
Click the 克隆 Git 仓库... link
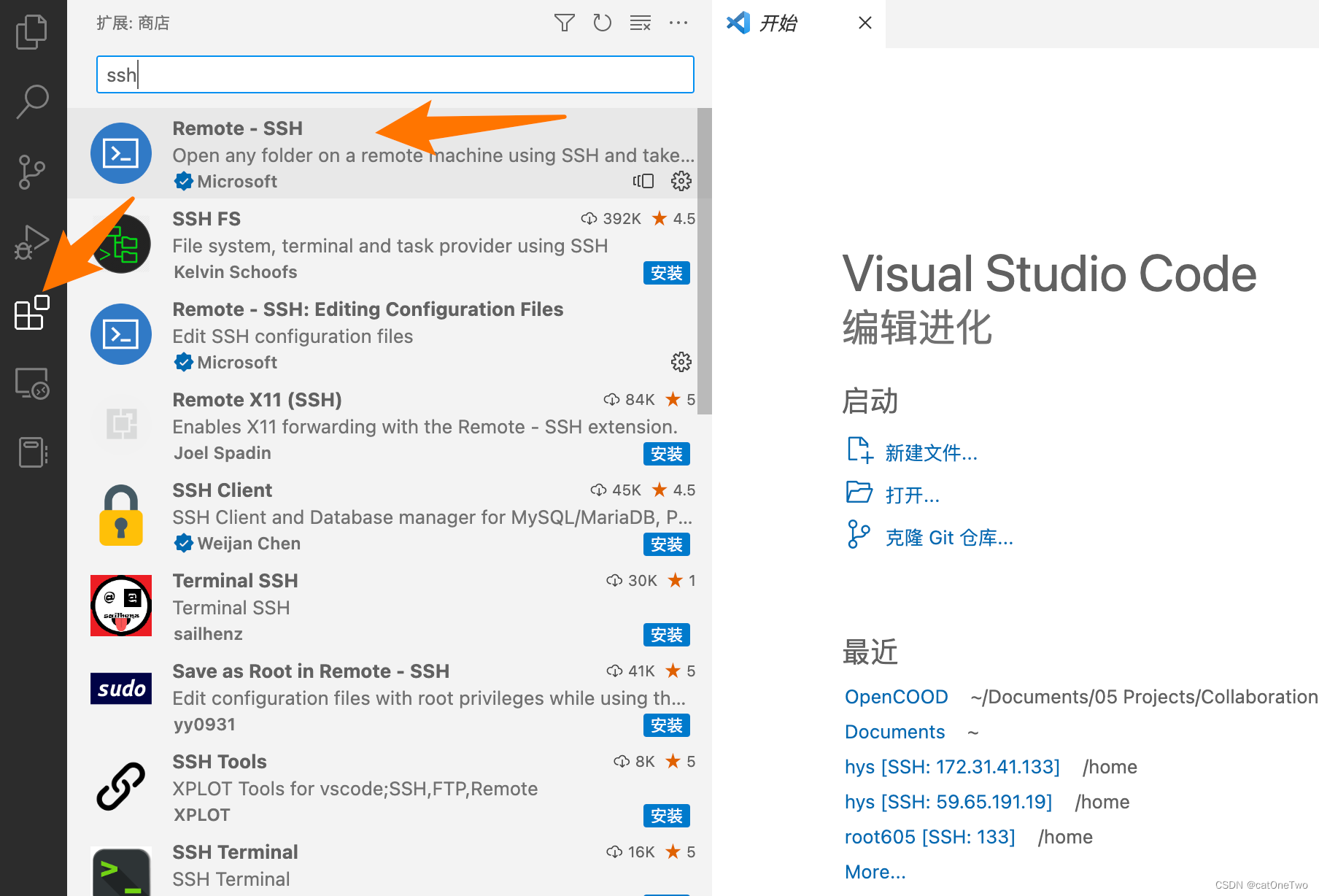948,538
